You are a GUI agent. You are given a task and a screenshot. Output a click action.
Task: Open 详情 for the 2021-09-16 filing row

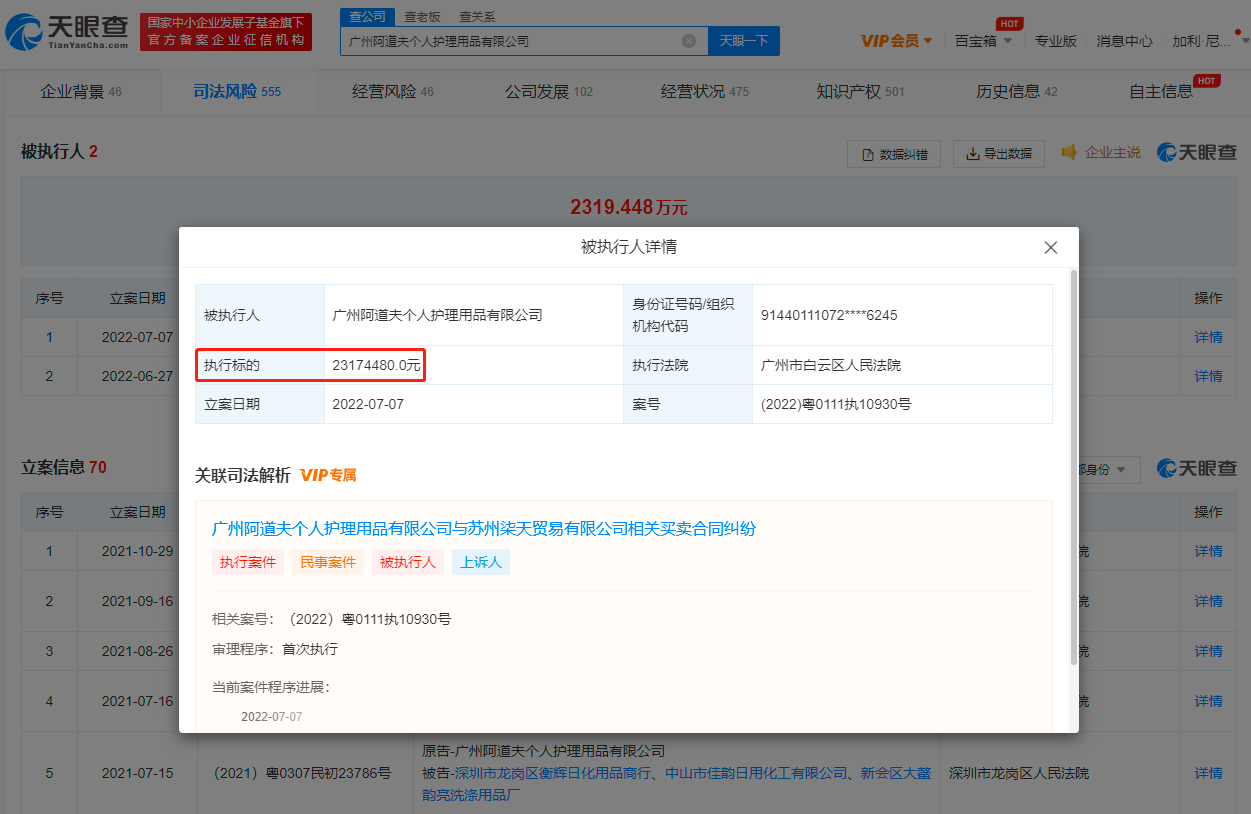tap(1208, 601)
